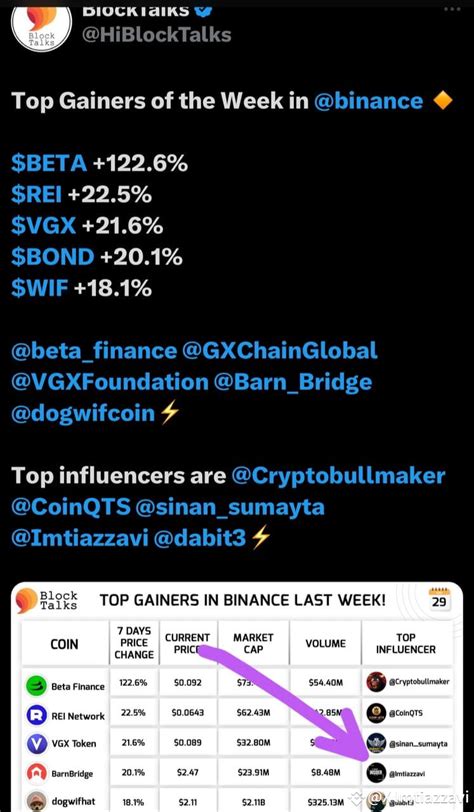The image size is (474, 812).
Task: Tap the $BETA cashtag
Action: point(49,164)
